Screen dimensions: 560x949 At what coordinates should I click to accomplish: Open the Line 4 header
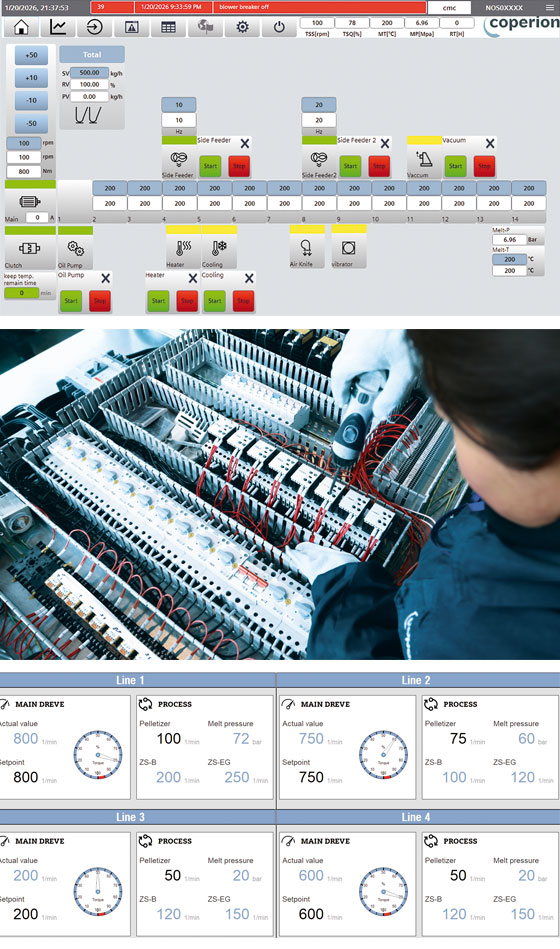(416, 817)
